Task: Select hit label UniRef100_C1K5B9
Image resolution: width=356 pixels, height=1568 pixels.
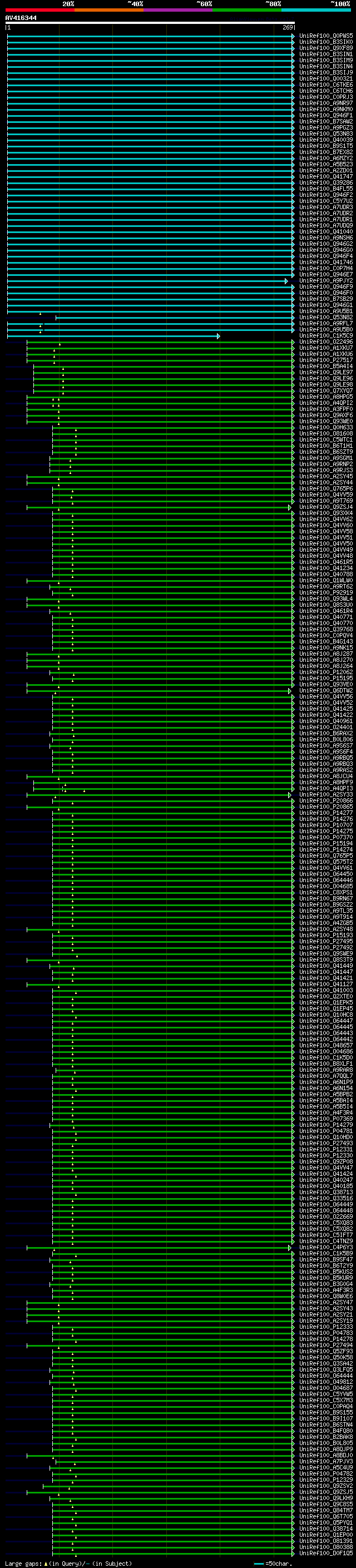Action: click(326, 1253)
